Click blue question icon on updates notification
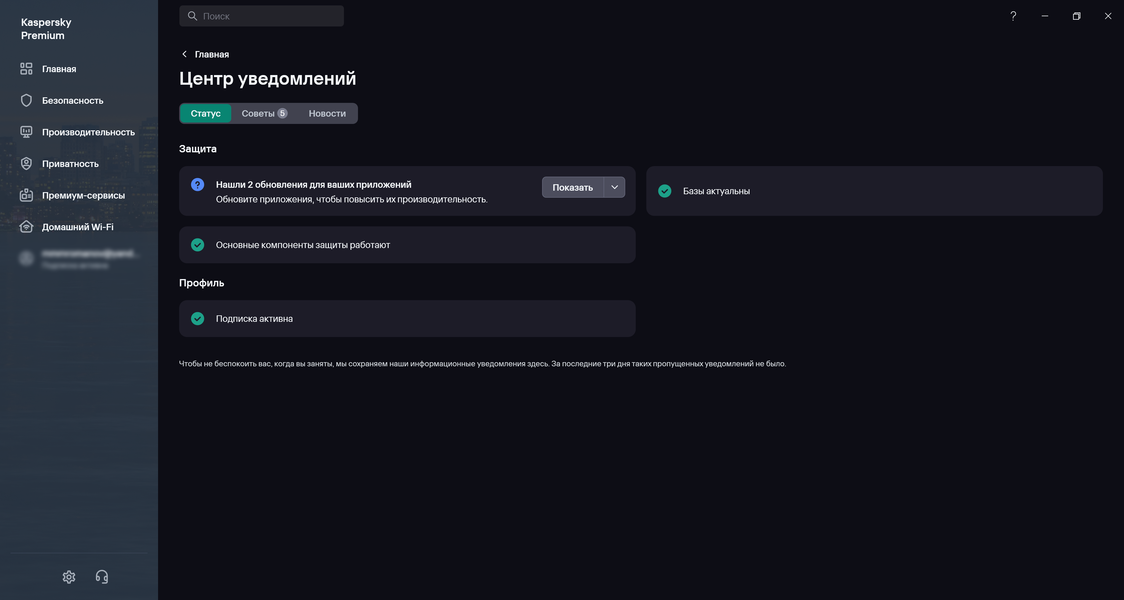This screenshot has width=1124, height=600. 197,185
